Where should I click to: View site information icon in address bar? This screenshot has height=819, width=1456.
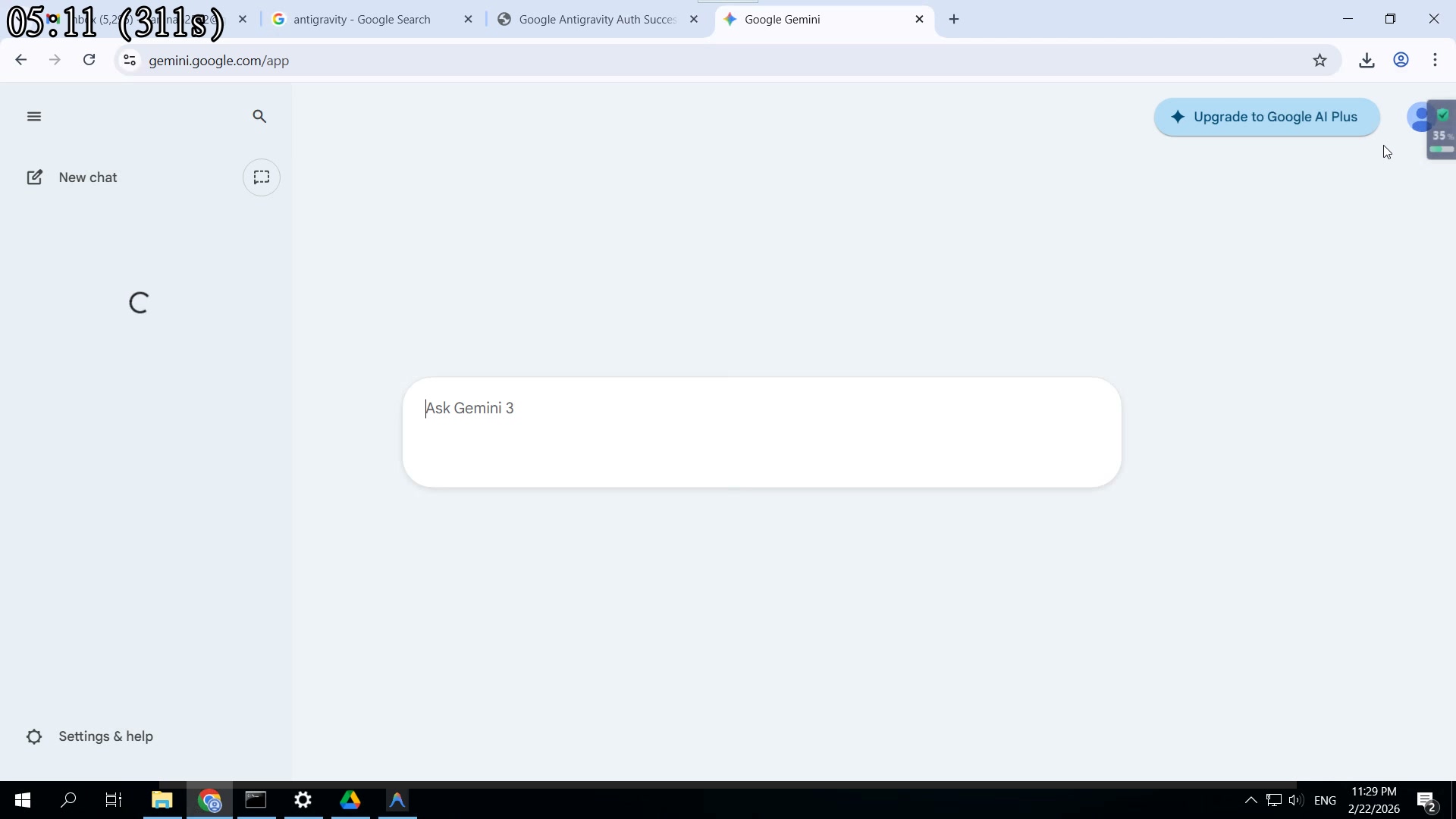[x=130, y=61]
